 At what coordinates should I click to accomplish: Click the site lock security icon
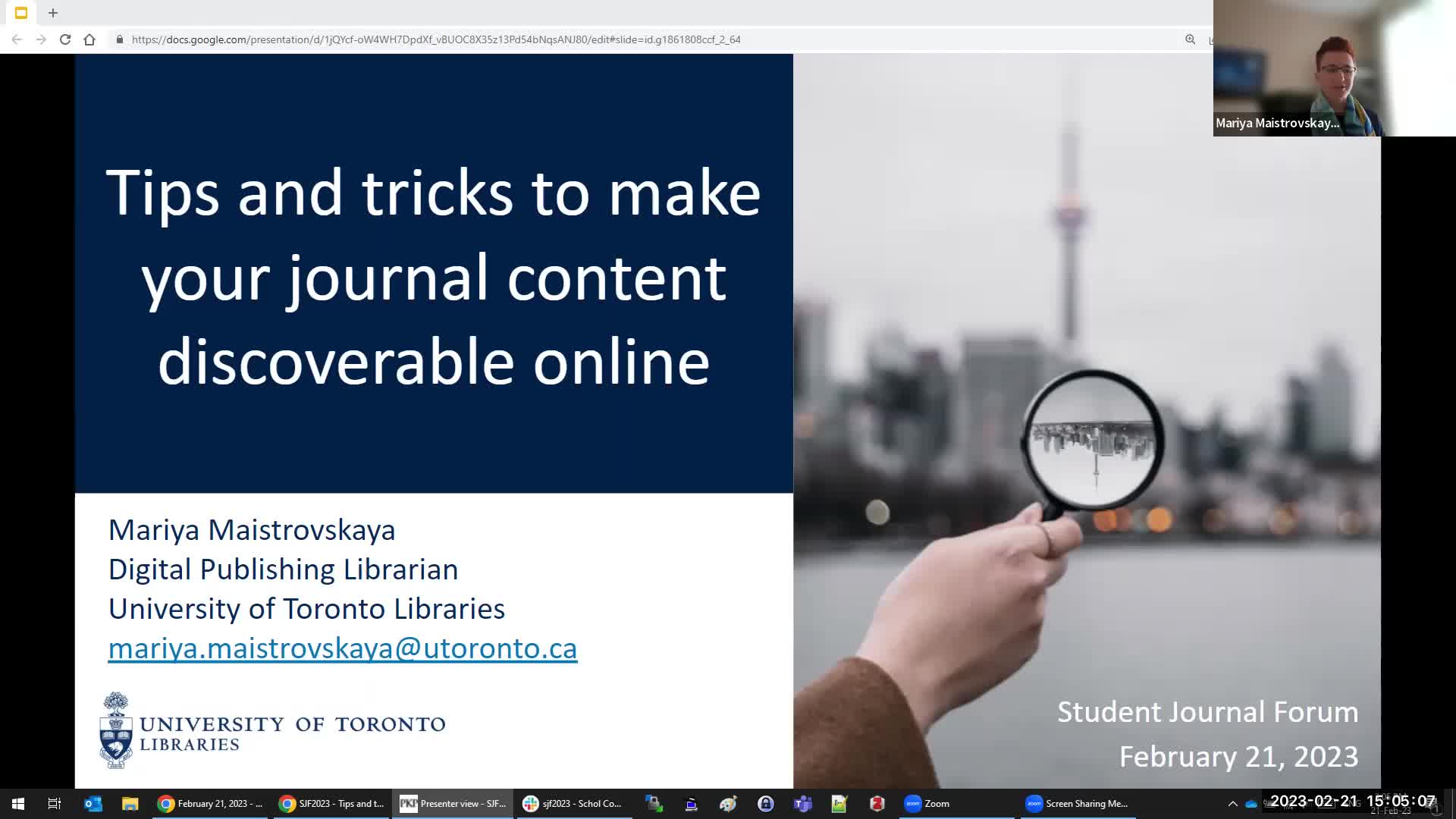click(119, 39)
